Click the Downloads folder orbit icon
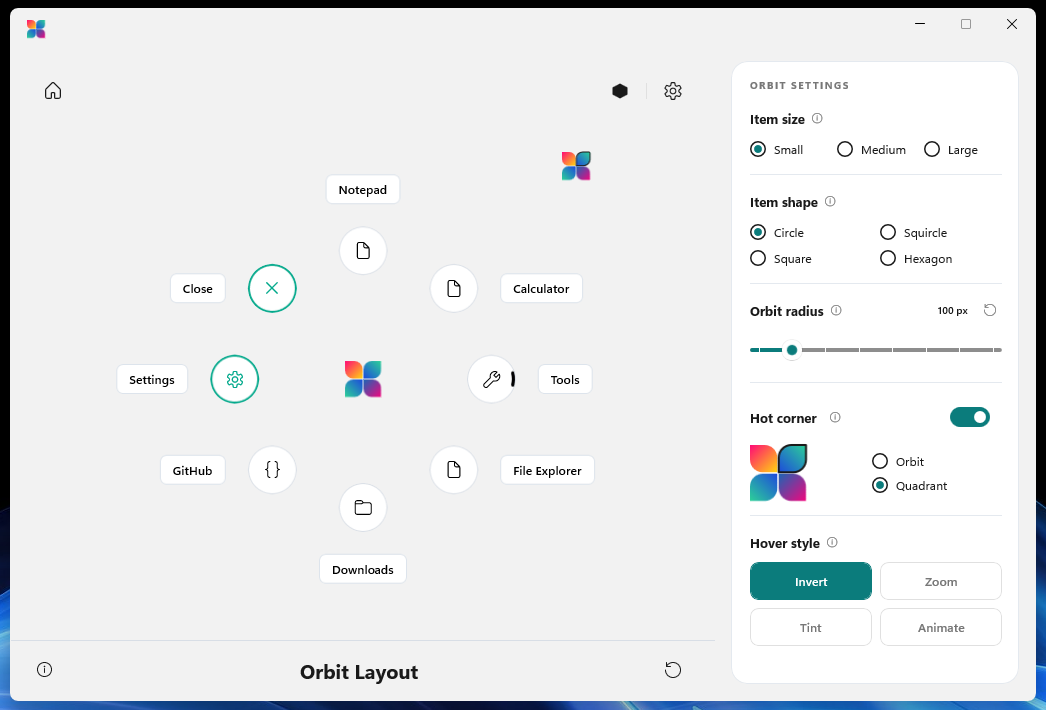The height and width of the screenshot is (710, 1046). [x=363, y=507]
